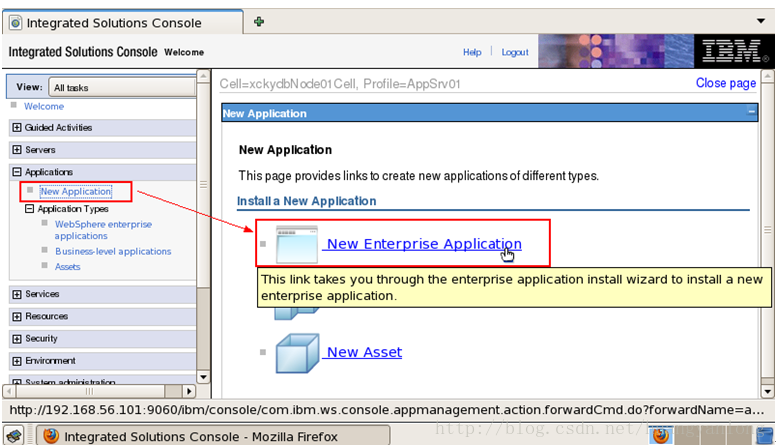The width and height of the screenshot is (776, 448).
Task: Open WebSphere enterprise applications
Action: pyautogui.click(x=103, y=230)
